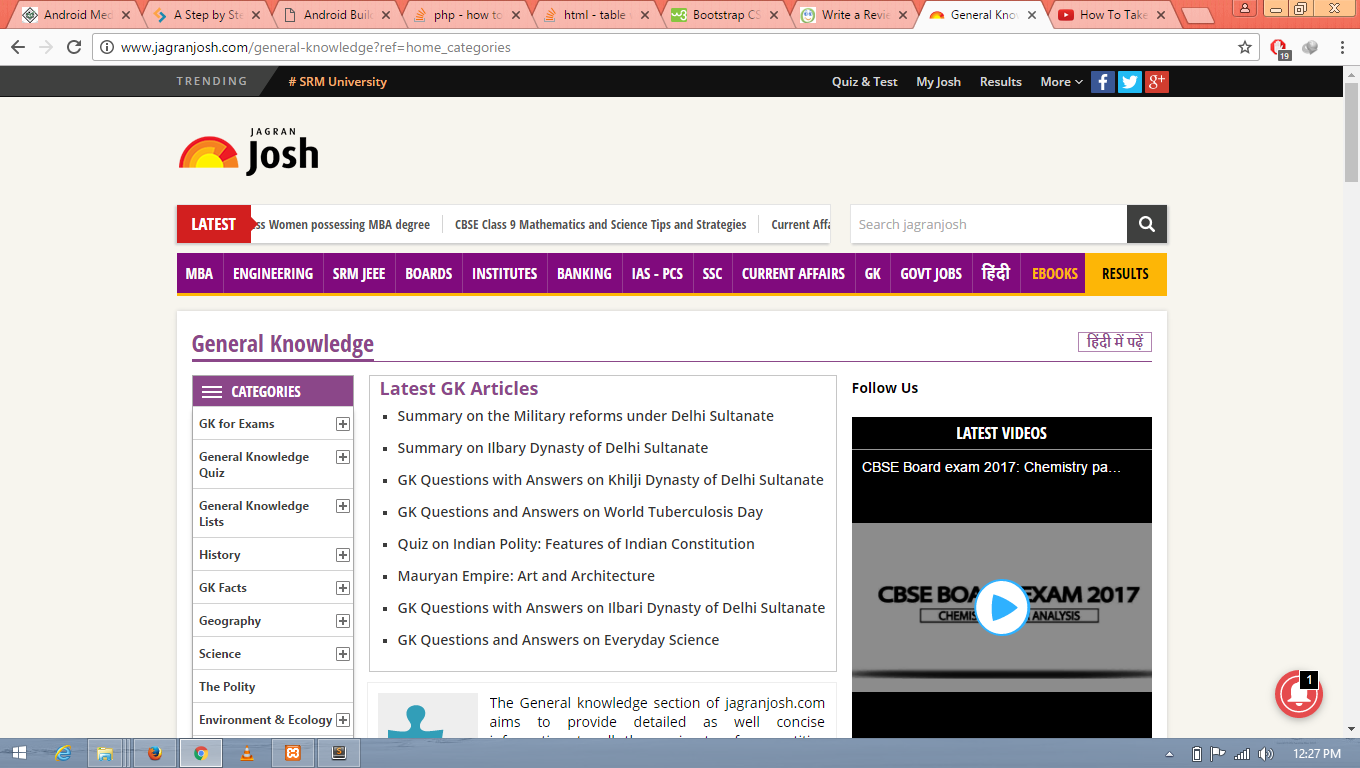Open VLC media player from taskbar

[x=247, y=753]
